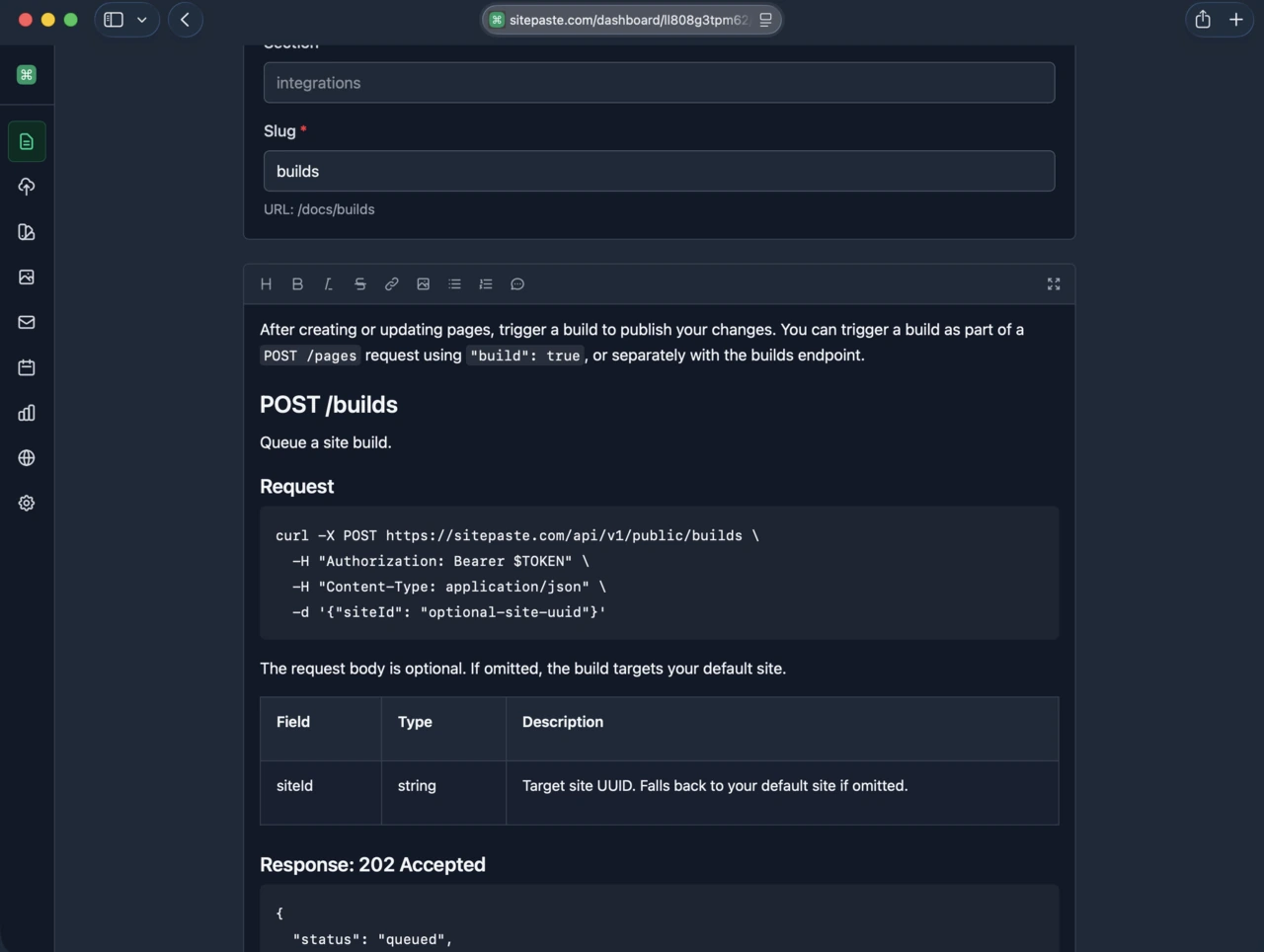
Task: Click the 'string' table cell
Action: [x=443, y=793]
